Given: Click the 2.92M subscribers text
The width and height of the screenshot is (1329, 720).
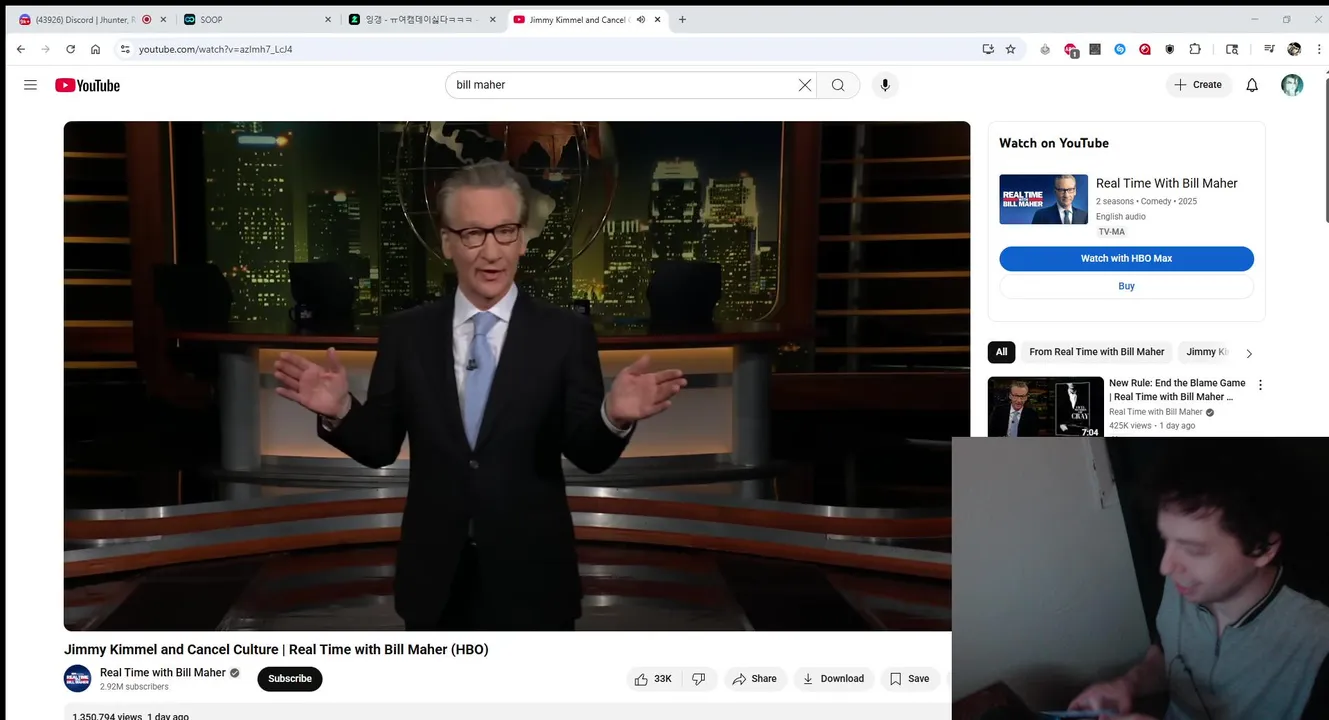Looking at the screenshot, I should click(x=134, y=687).
